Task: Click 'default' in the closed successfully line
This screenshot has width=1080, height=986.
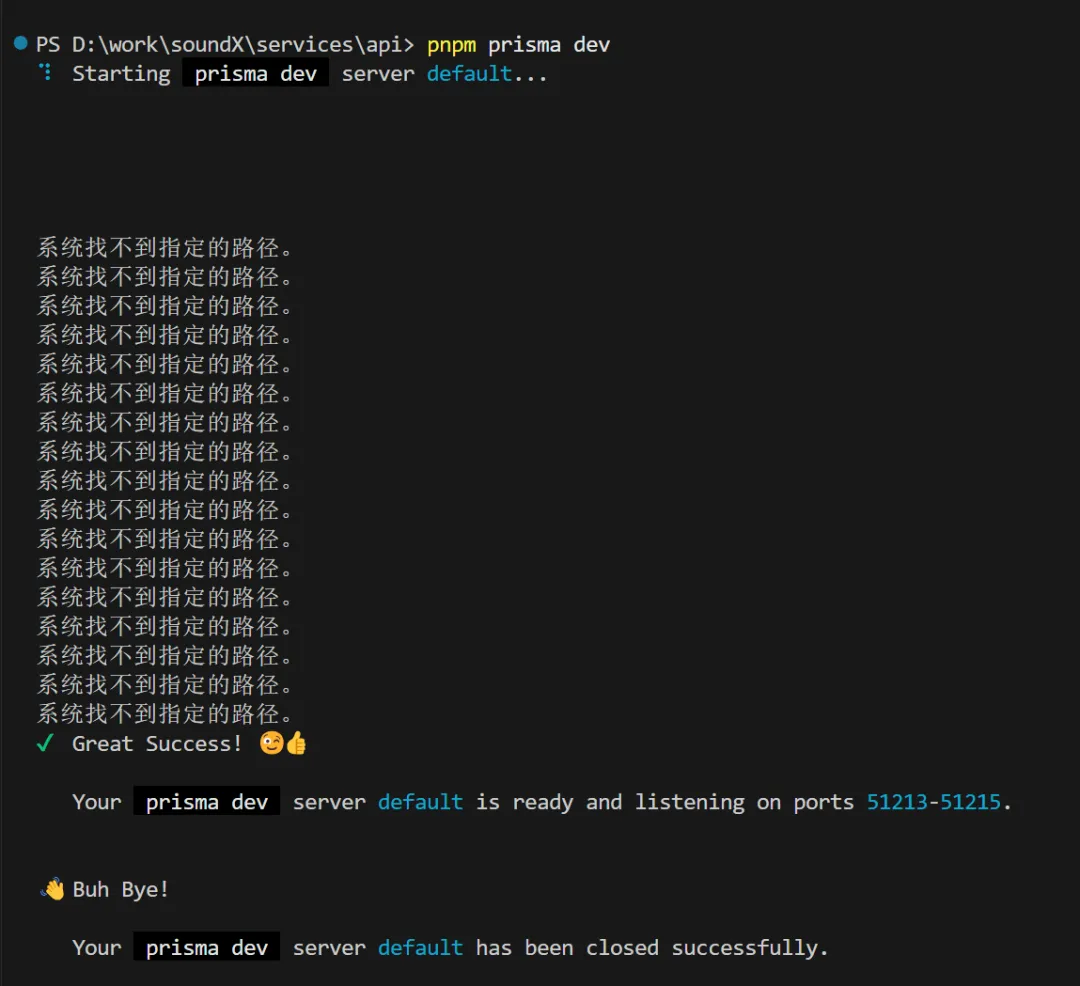Action: 420,948
